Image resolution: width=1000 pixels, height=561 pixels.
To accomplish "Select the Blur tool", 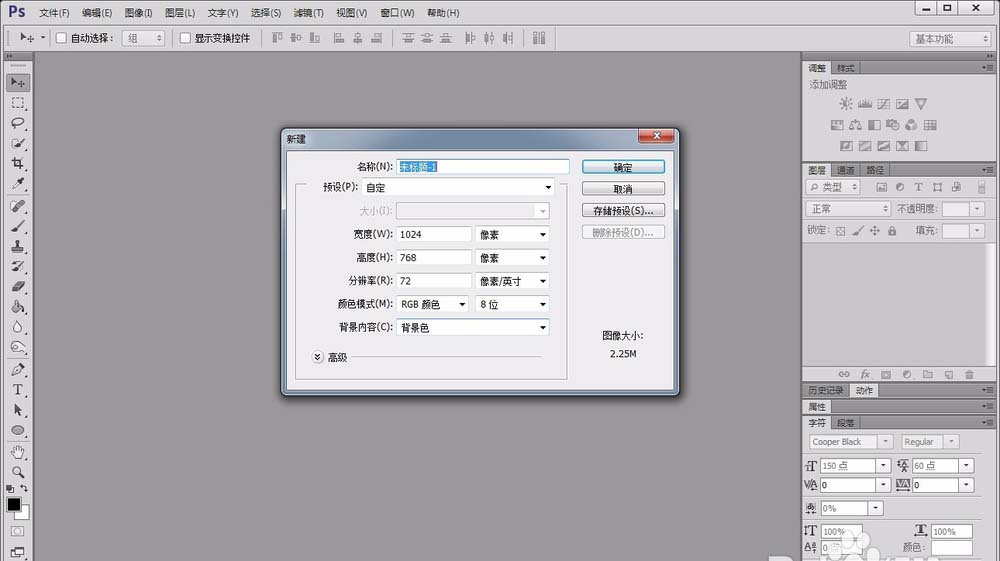I will pos(18,328).
